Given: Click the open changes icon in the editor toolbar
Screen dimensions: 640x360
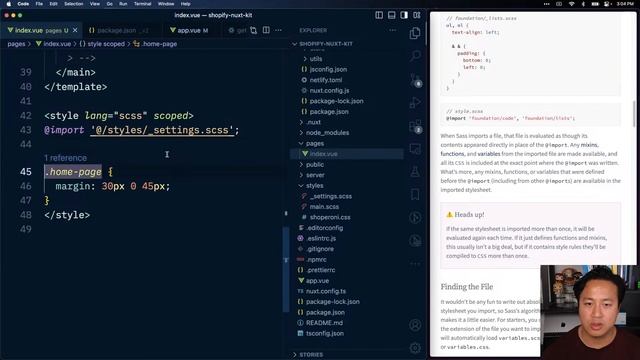Looking at the screenshot, I should (253, 30).
